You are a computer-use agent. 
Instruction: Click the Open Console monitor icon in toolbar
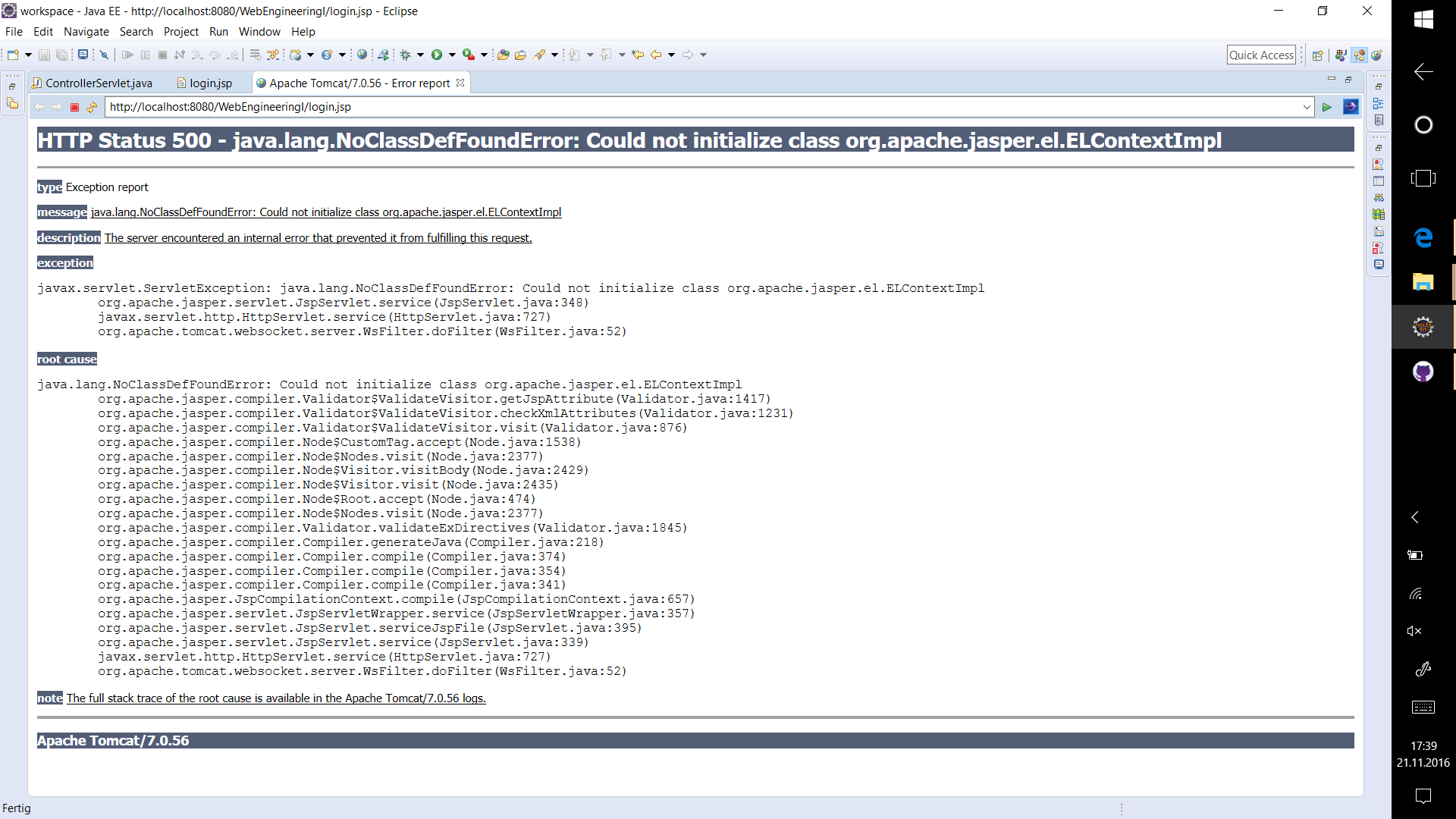click(x=83, y=55)
